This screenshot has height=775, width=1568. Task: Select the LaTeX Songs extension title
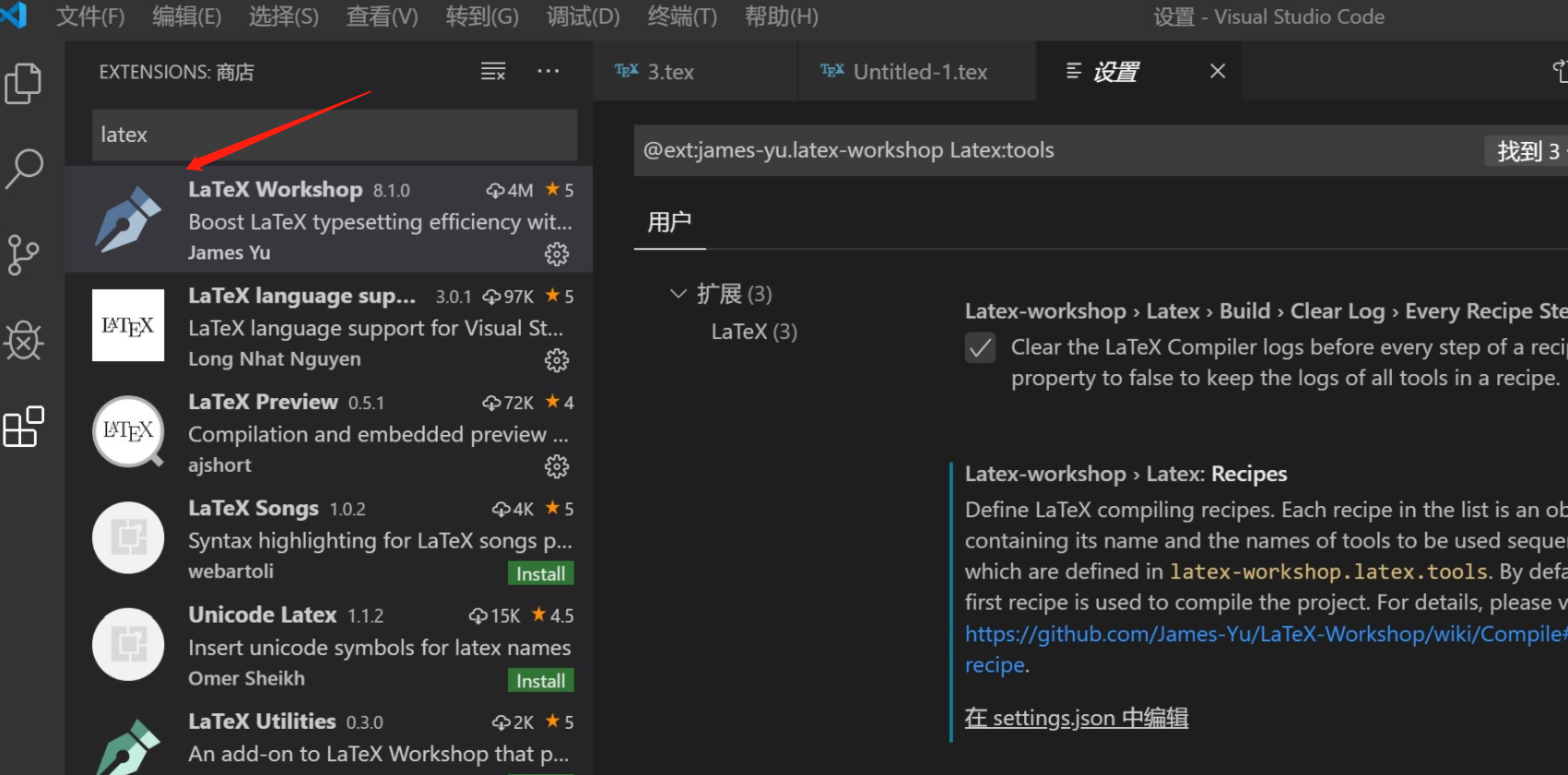253,508
